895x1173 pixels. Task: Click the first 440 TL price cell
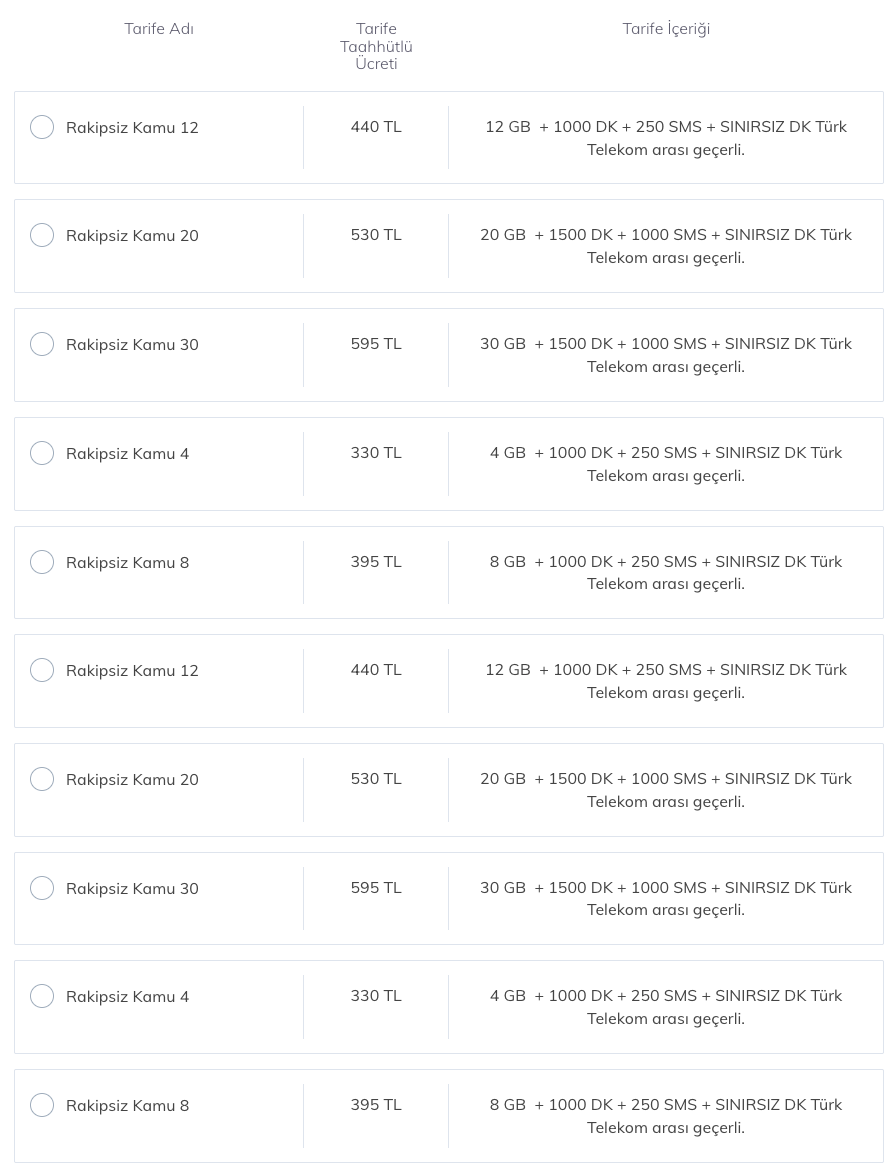pyautogui.click(x=376, y=127)
